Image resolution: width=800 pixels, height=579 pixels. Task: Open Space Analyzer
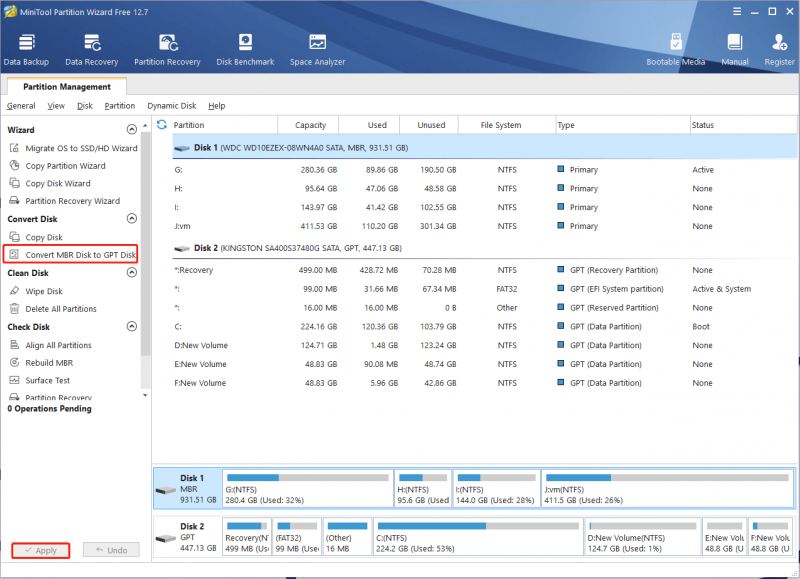pos(317,49)
